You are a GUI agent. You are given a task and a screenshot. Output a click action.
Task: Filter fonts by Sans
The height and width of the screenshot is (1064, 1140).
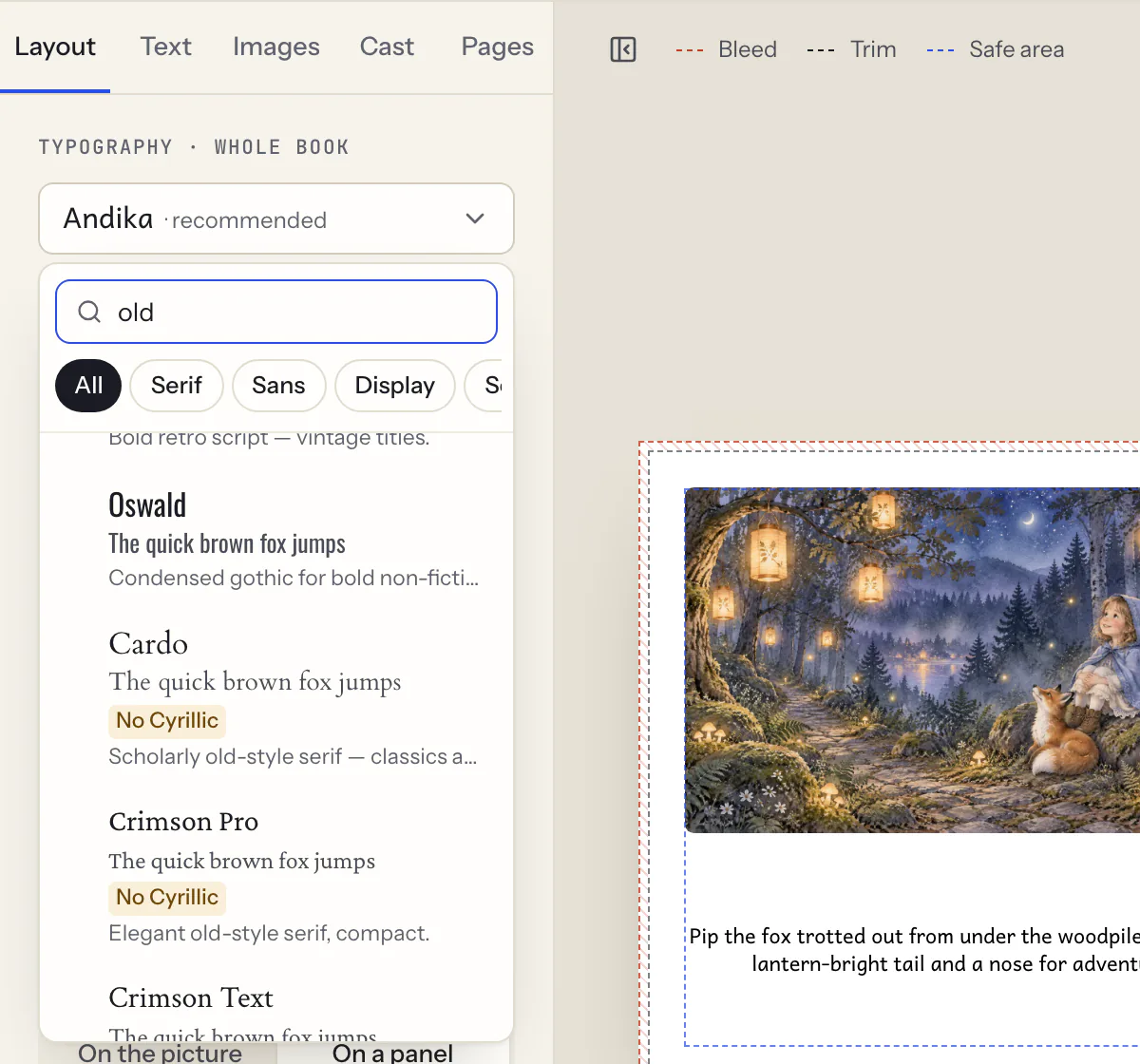pos(278,386)
